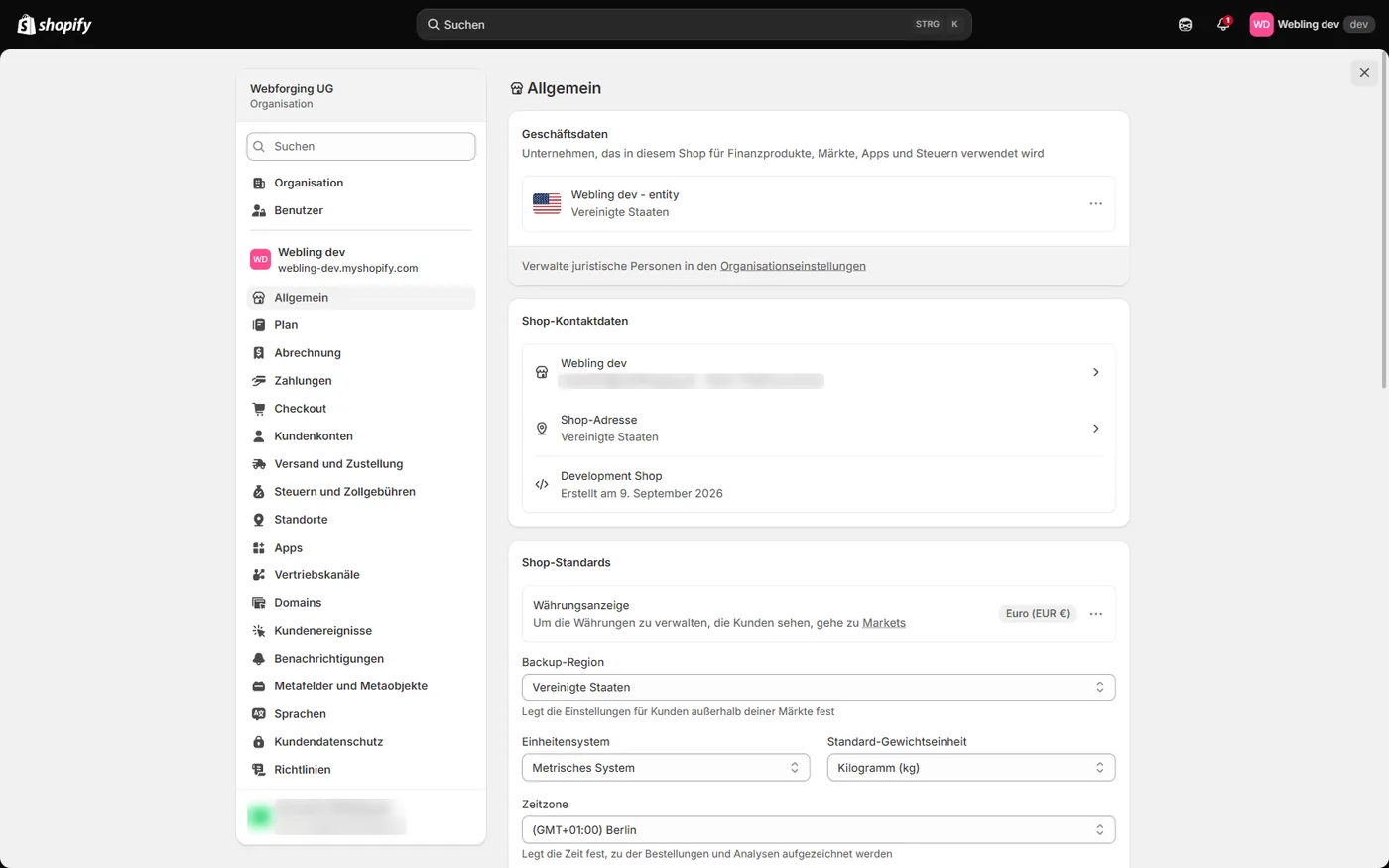
Task: Click the Kundendatenschutz lock icon
Action: coord(259,742)
